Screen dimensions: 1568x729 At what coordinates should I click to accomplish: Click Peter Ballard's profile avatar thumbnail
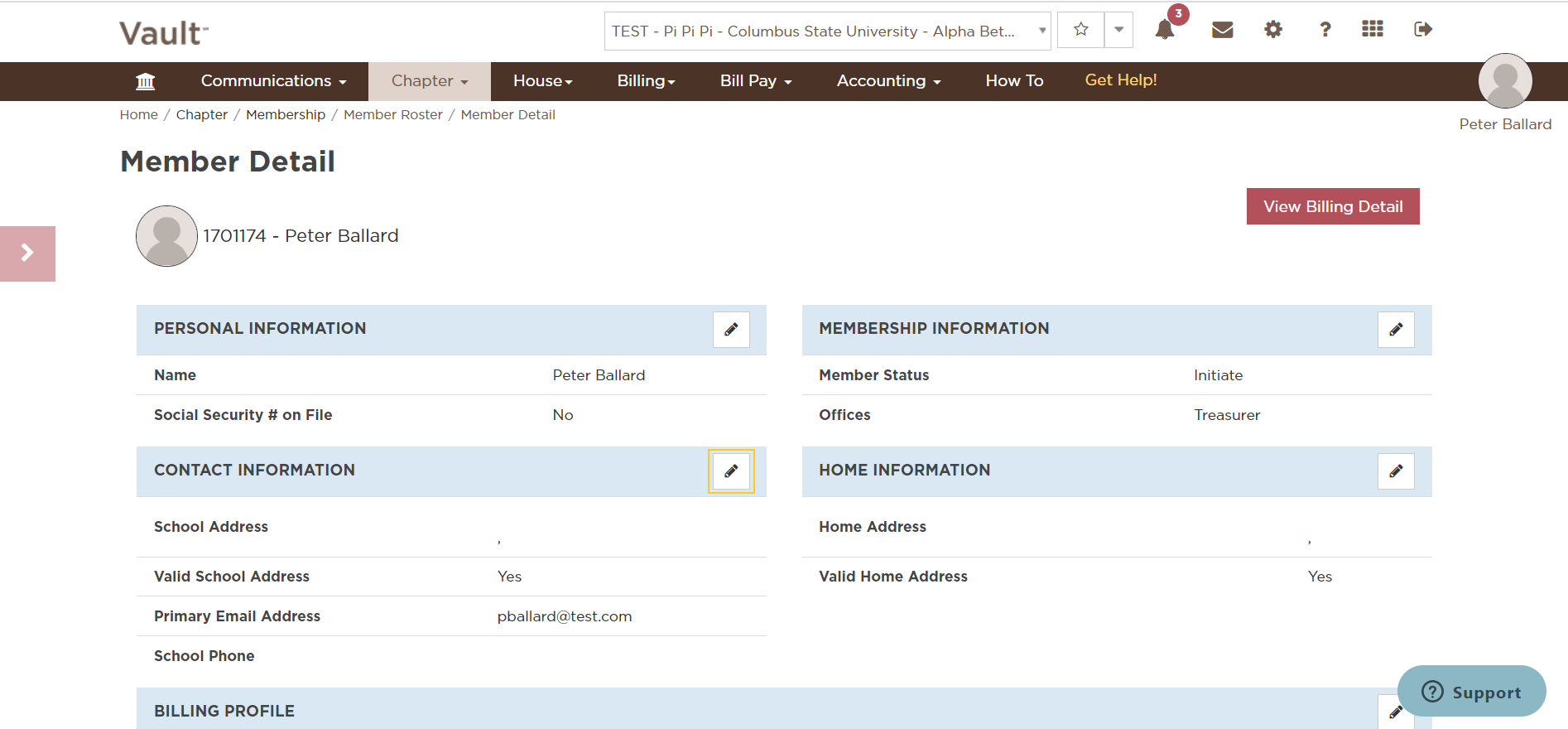(1504, 81)
